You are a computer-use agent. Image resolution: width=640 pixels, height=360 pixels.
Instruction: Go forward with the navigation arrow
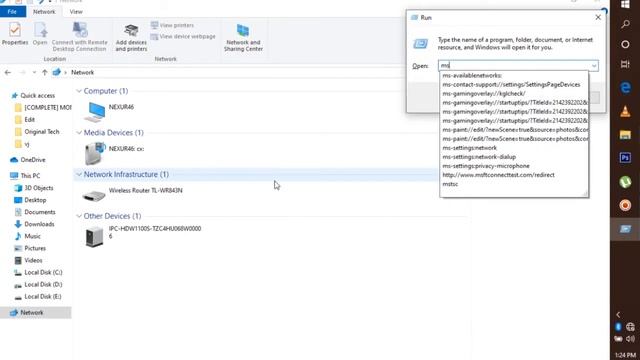click(22, 72)
